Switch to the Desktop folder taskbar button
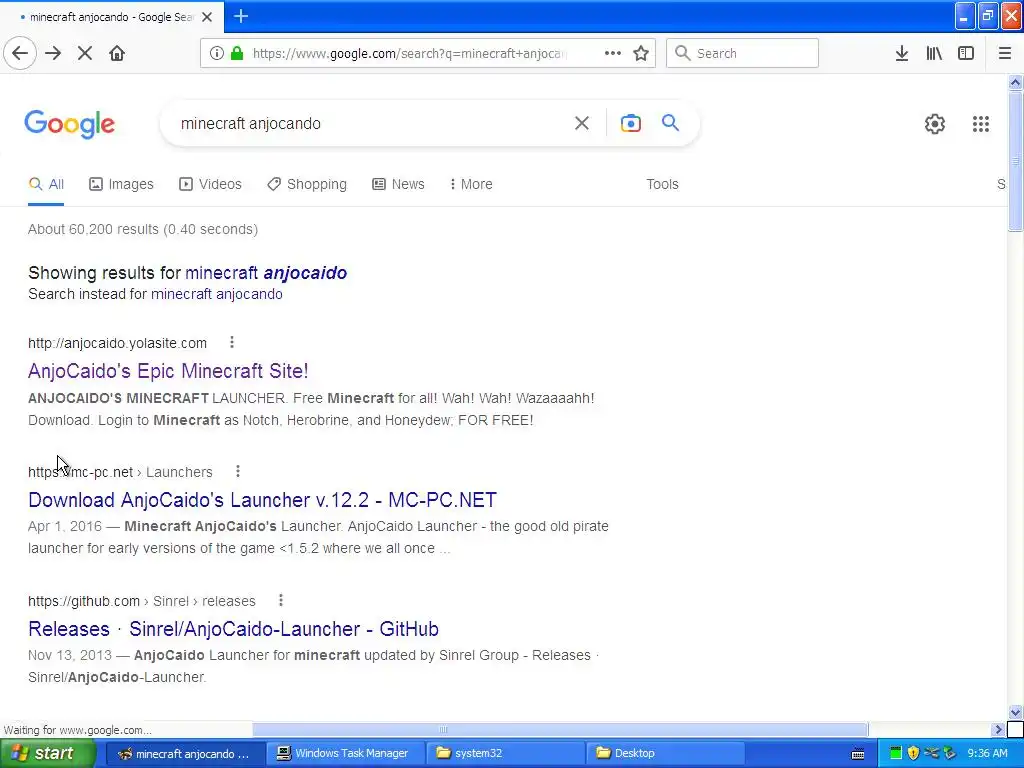This screenshot has width=1024, height=768. 665,754
